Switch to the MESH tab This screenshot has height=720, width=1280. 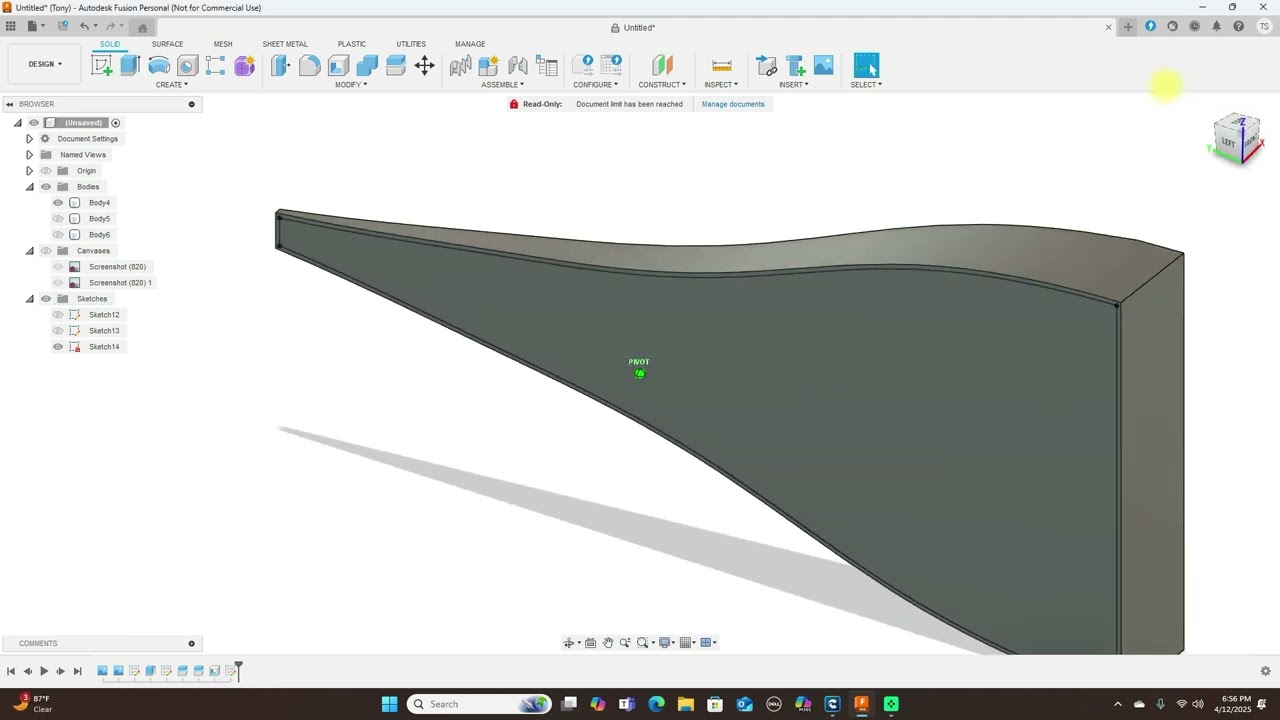click(223, 44)
